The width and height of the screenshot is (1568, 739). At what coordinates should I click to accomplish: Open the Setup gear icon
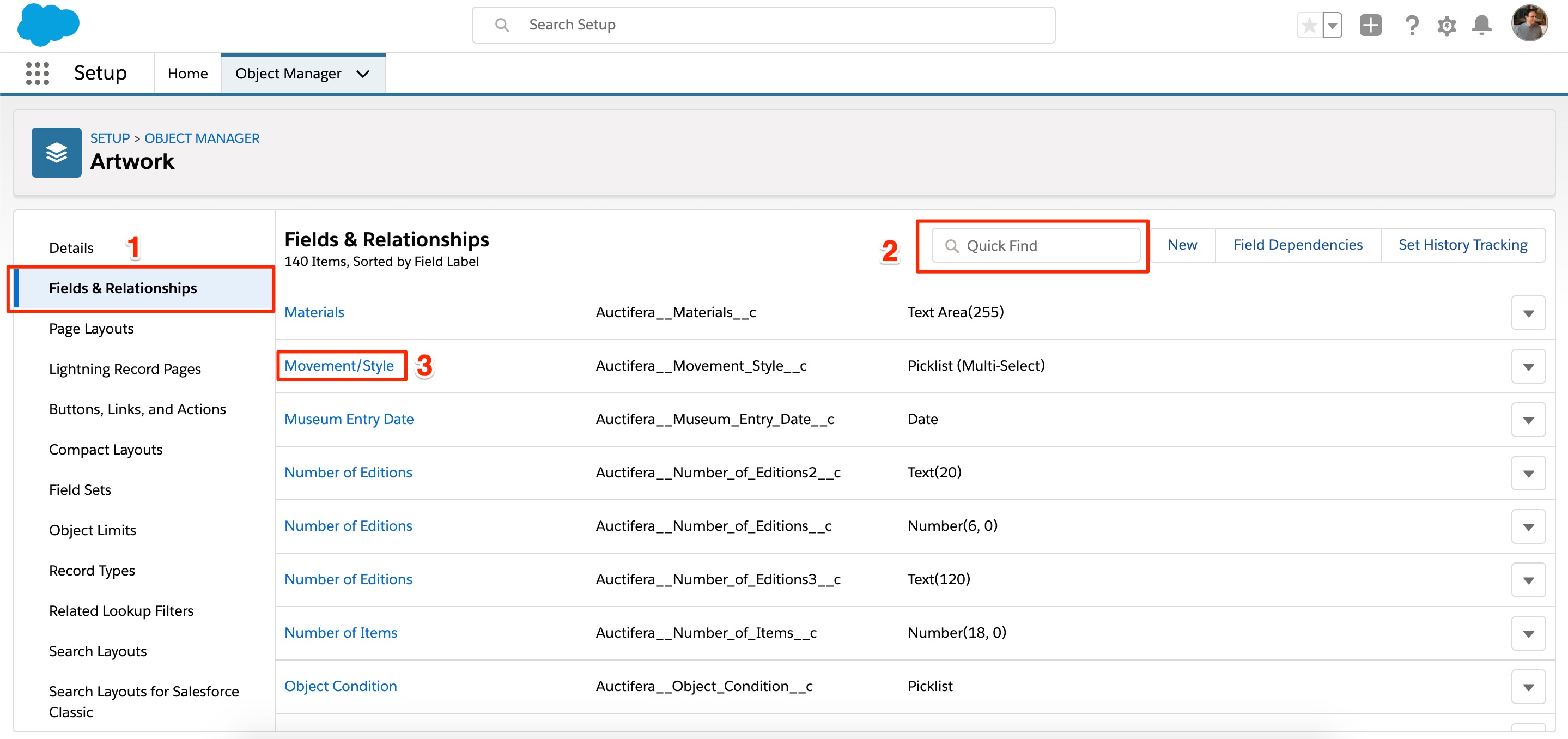pyautogui.click(x=1447, y=25)
